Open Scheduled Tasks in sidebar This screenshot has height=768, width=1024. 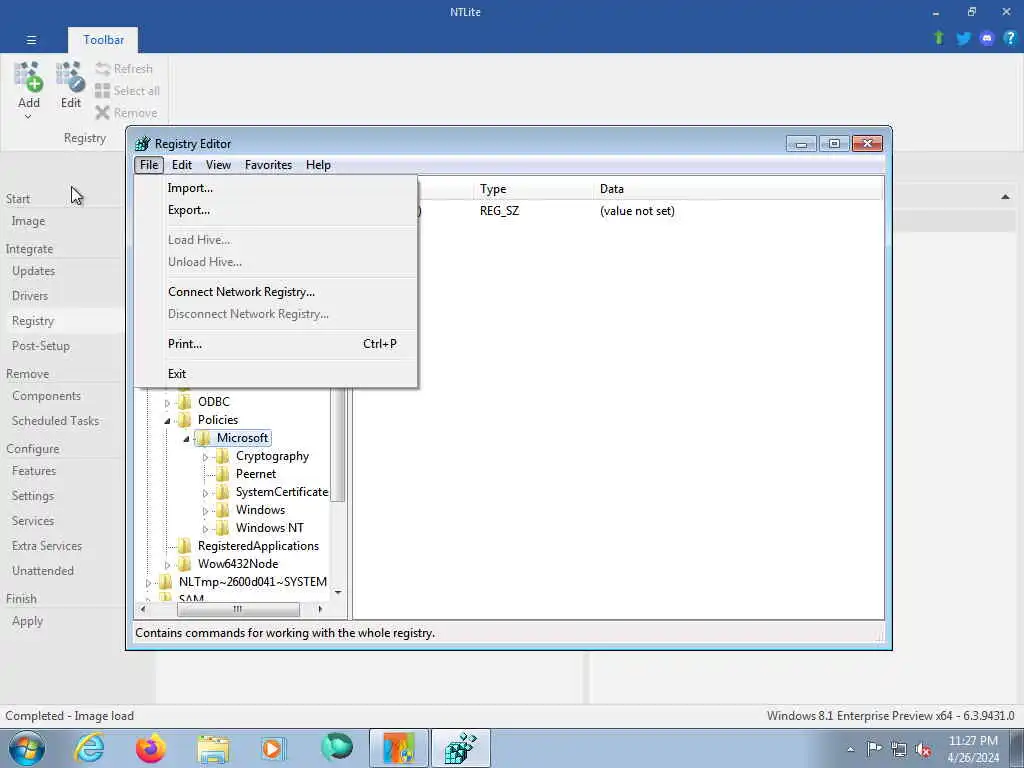tap(56, 421)
